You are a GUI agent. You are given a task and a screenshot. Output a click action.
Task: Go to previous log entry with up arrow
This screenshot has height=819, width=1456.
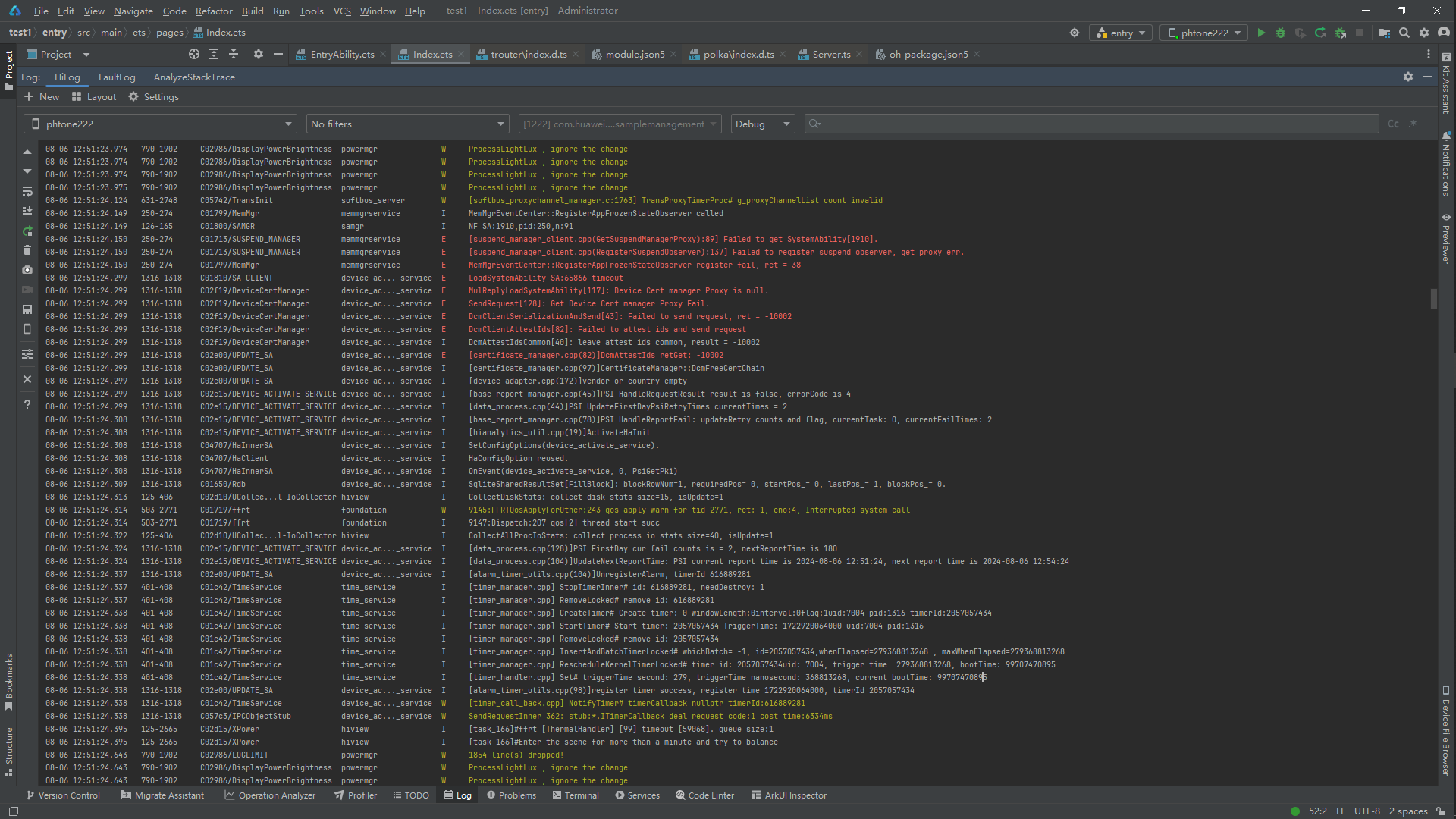[27, 152]
